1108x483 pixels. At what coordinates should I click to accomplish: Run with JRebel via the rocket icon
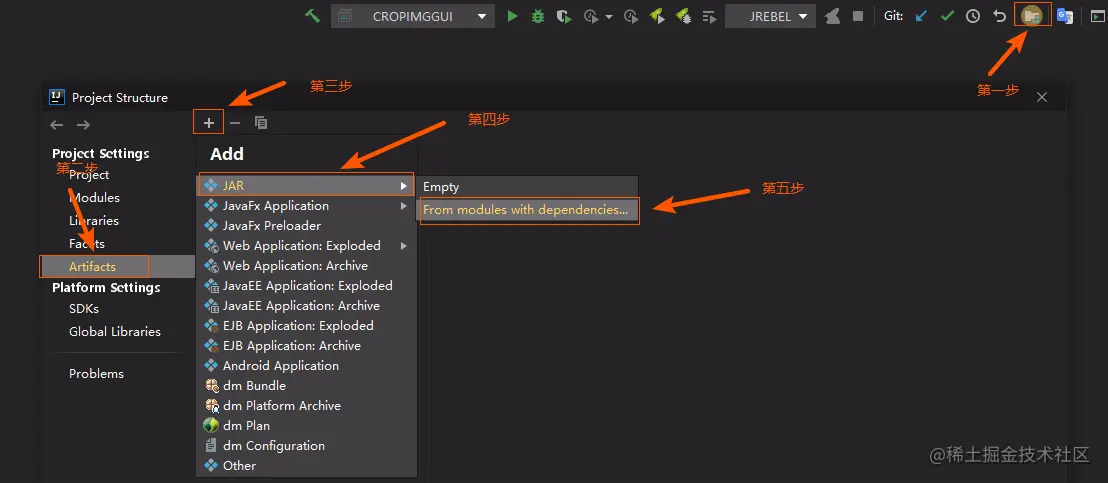[x=657, y=16]
